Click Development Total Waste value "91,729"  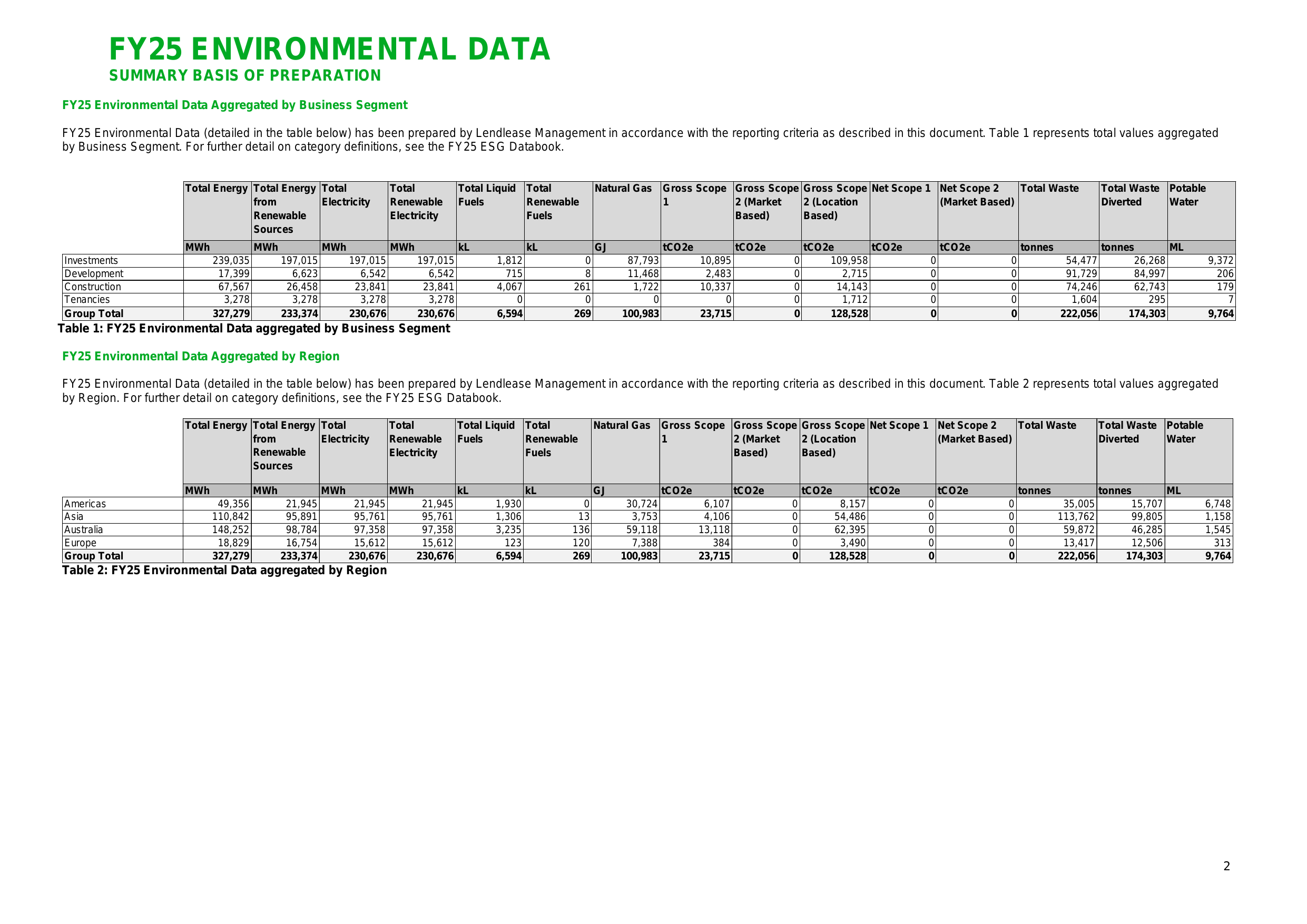[x=1080, y=274]
